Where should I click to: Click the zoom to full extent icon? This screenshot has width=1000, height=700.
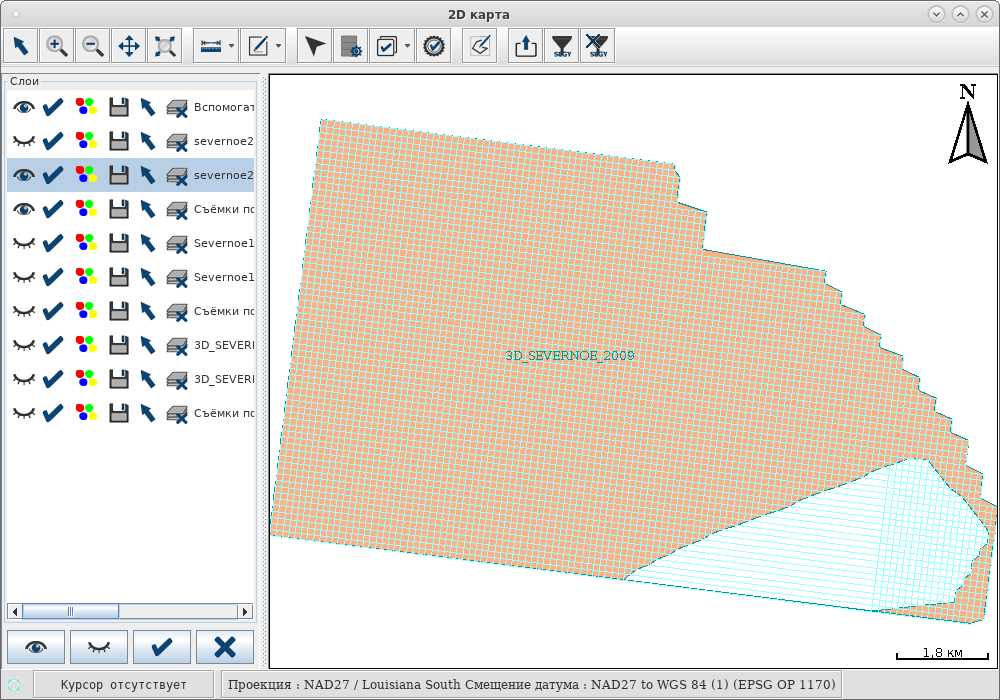(x=165, y=46)
